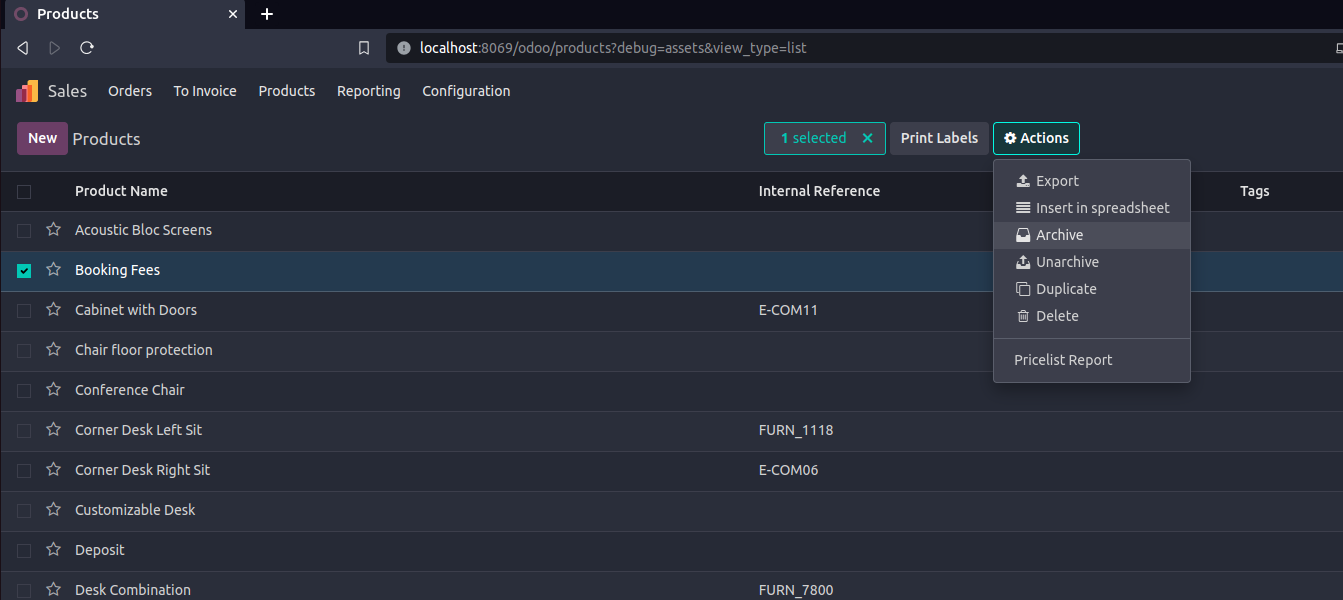Toggle star for Chair floor protection

[54, 350]
